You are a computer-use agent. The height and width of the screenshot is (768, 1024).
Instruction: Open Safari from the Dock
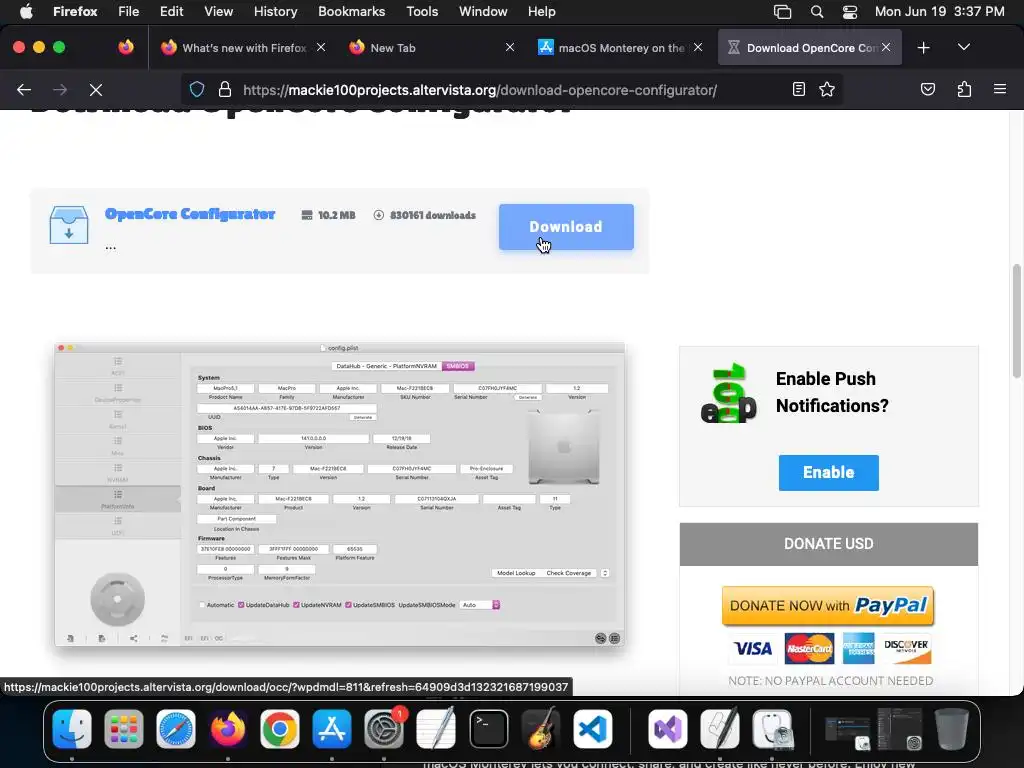click(x=176, y=728)
